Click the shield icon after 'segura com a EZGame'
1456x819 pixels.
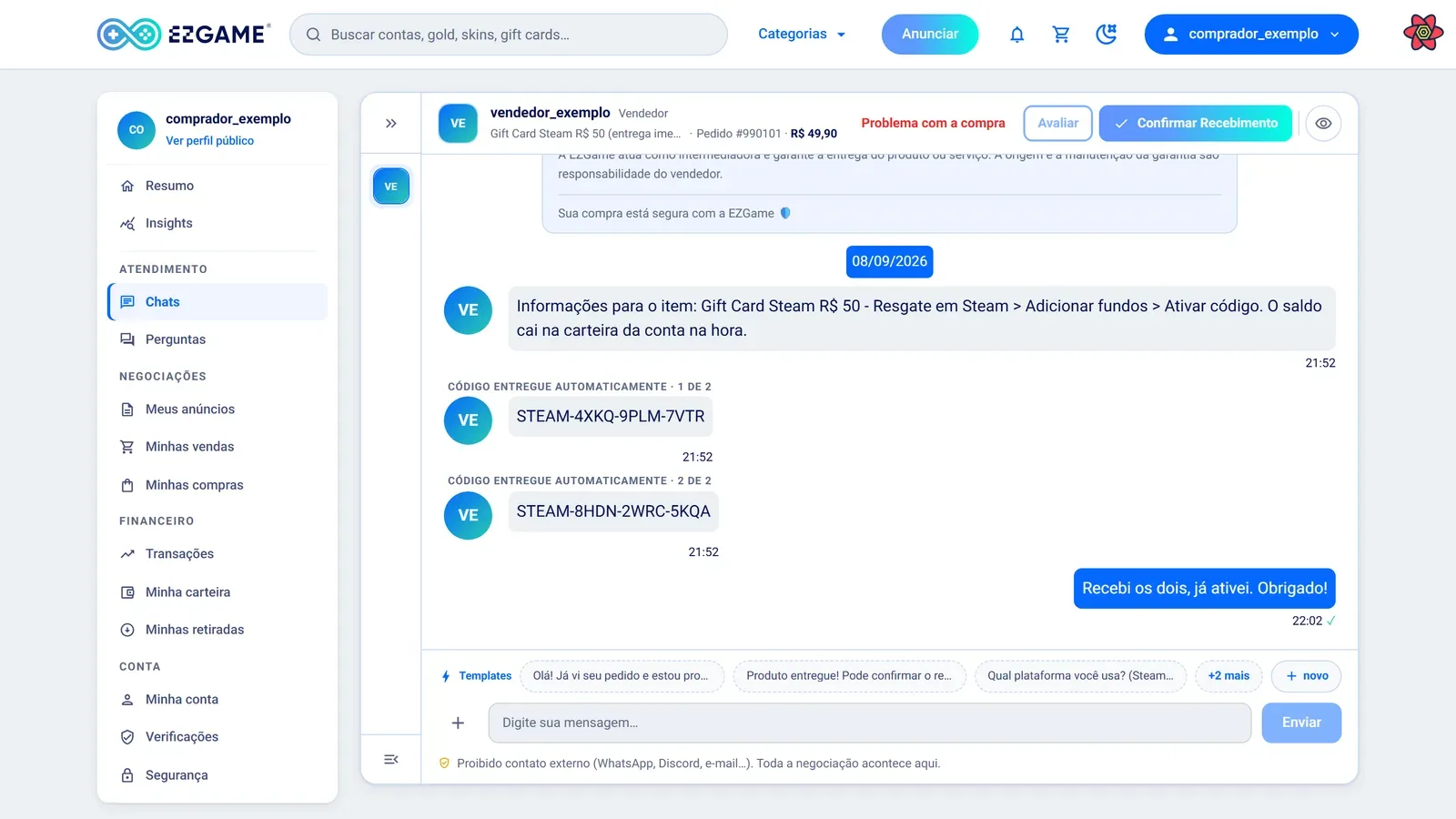(x=785, y=213)
